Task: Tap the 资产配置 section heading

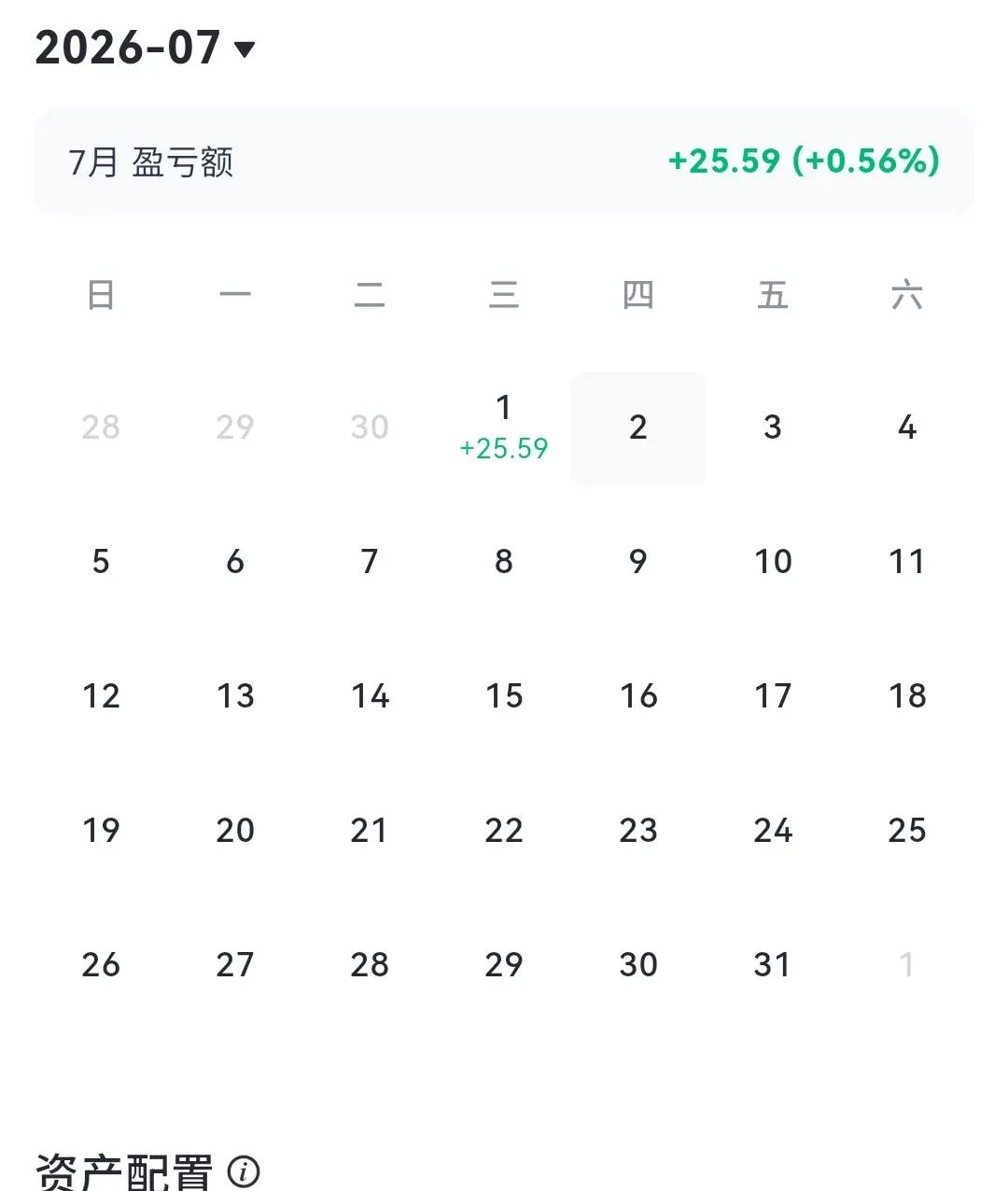Action: pos(124,1171)
